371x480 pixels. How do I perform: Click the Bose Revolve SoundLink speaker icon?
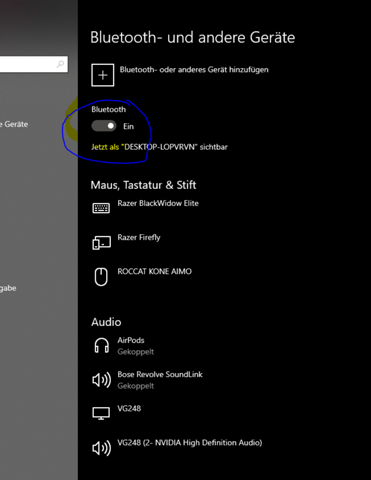[x=101, y=380]
